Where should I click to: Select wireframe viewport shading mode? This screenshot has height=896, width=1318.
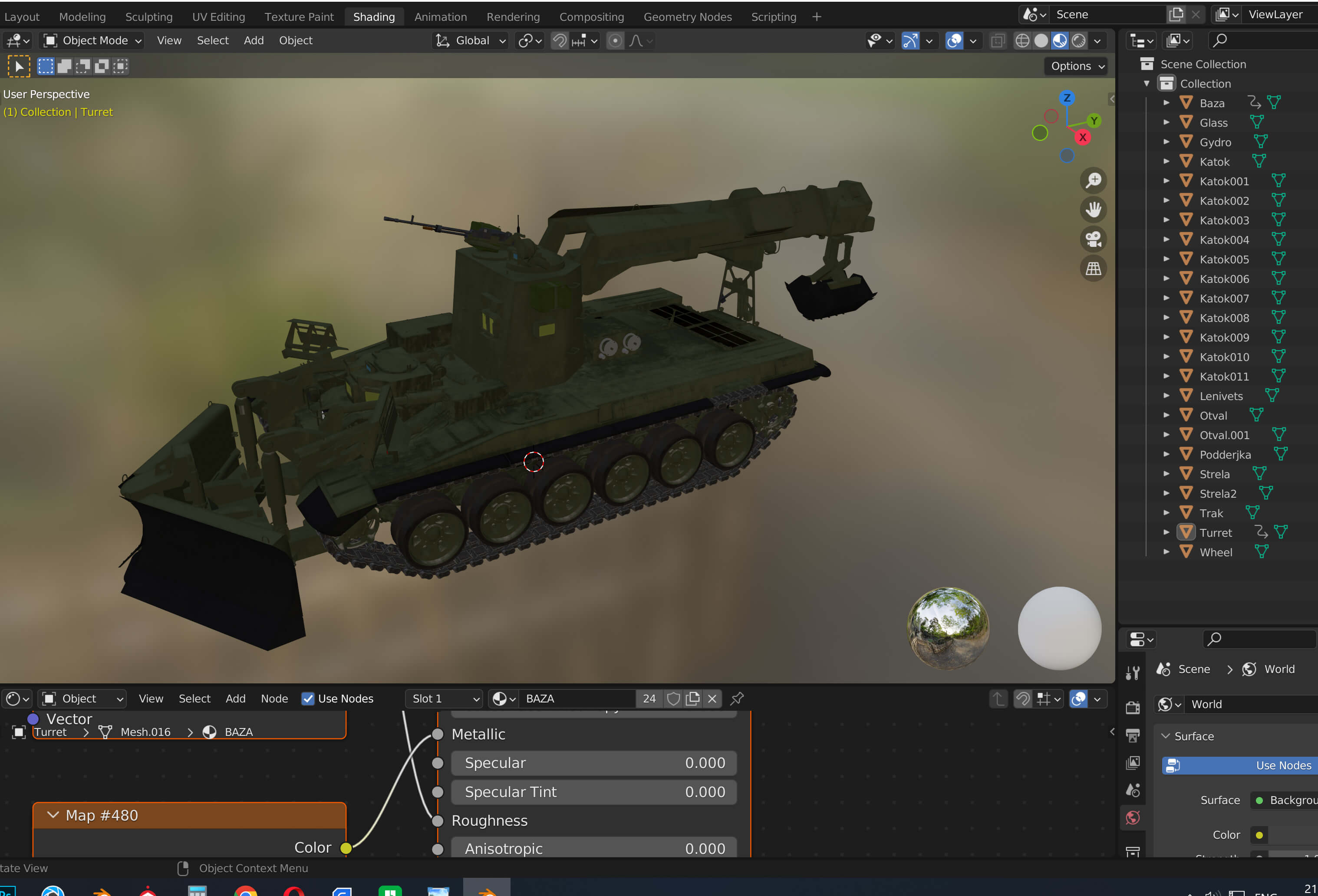pyautogui.click(x=1022, y=41)
